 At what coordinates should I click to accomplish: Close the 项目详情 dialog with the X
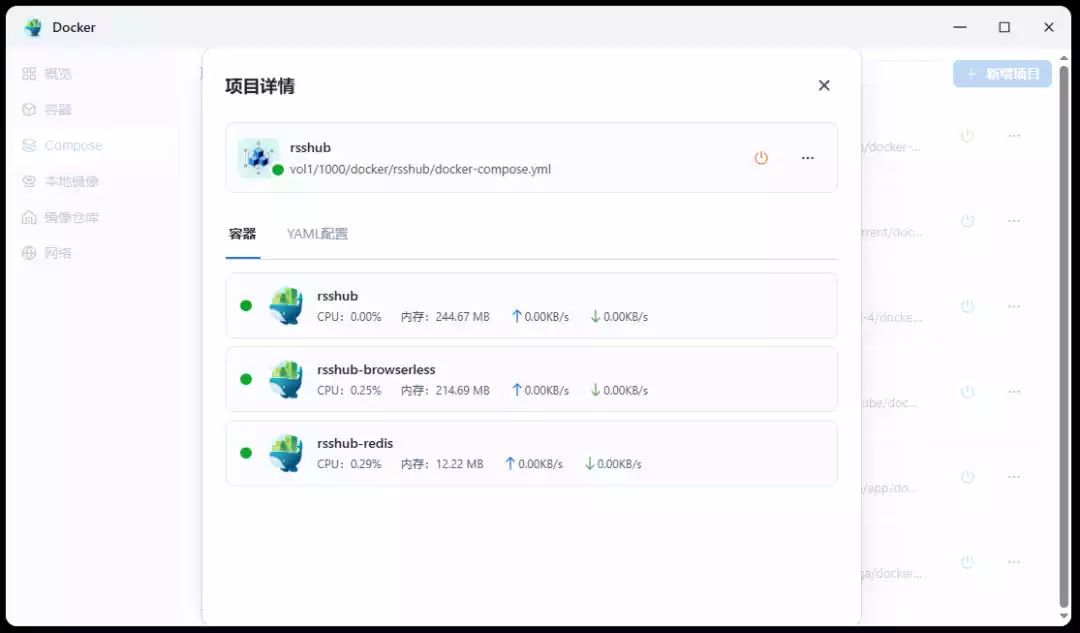click(x=823, y=85)
